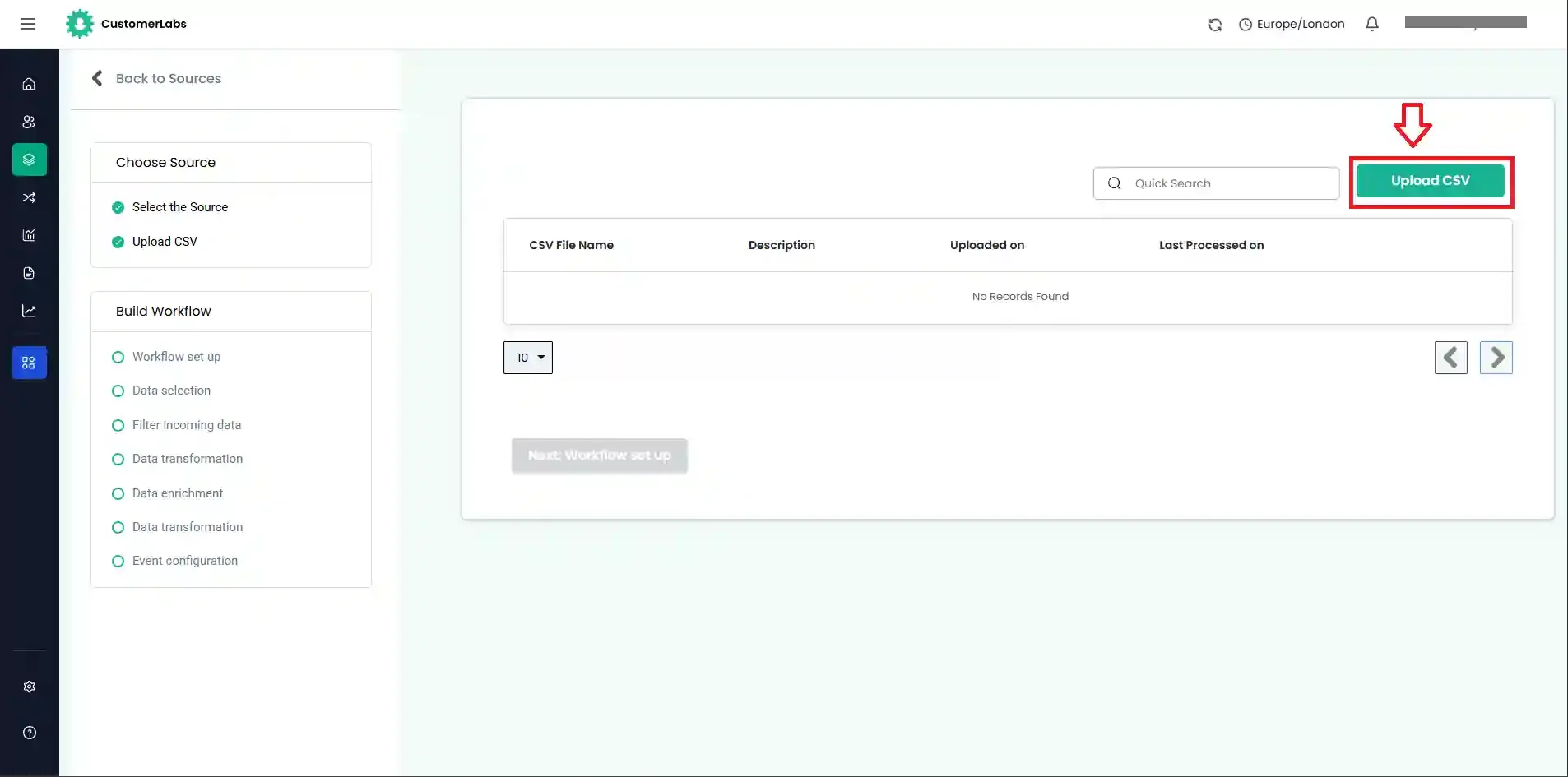Open the Sources layers sidebar icon
Viewport: 1568px width, 777px height.
pyautogui.click(x=30, y=160)
